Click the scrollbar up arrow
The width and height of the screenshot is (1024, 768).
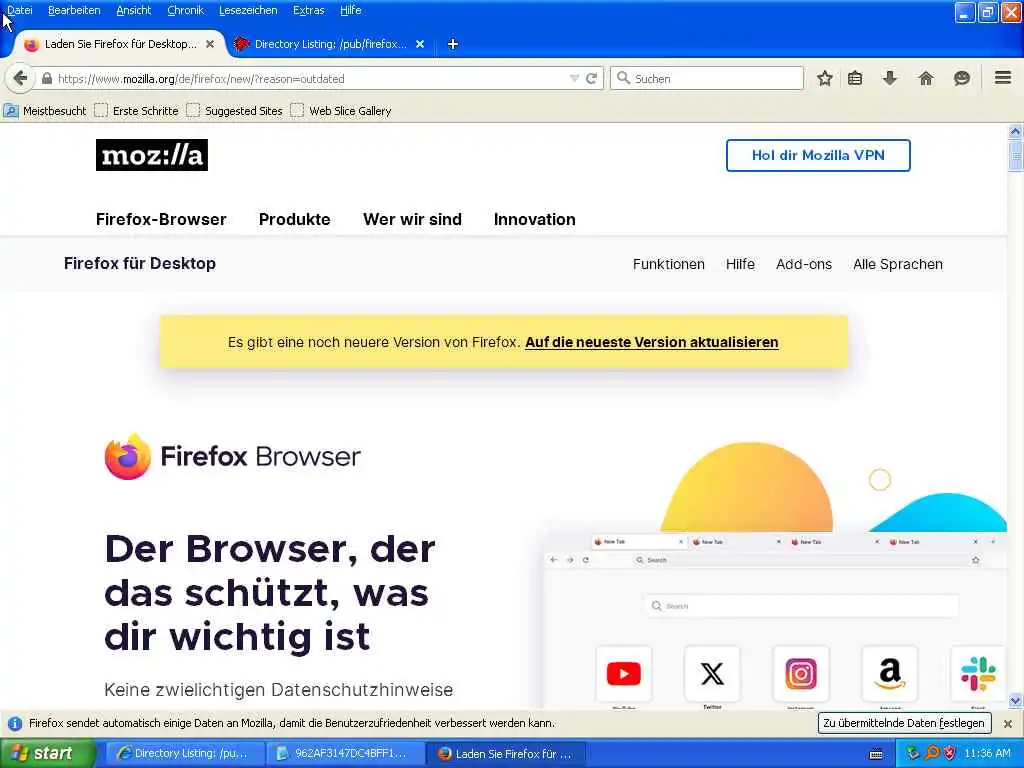point(1015,131)
